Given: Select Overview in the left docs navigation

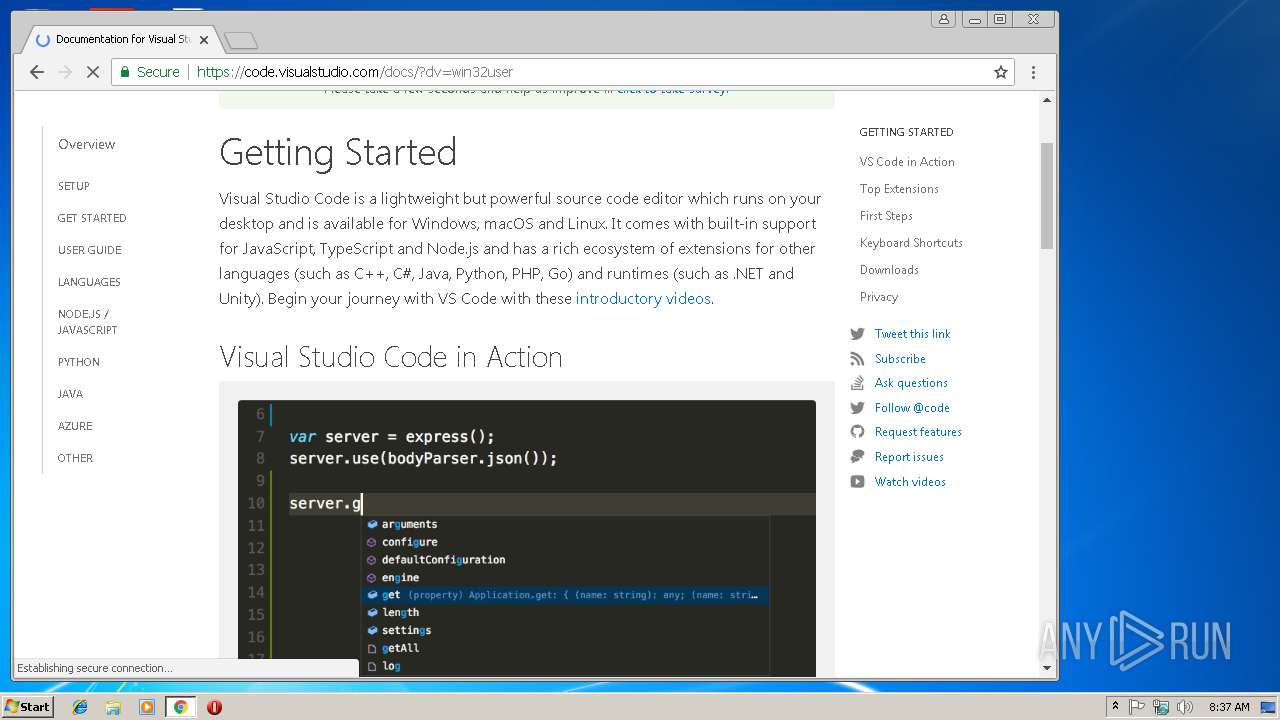Looking at the screenshot, I should coord(87,144).
